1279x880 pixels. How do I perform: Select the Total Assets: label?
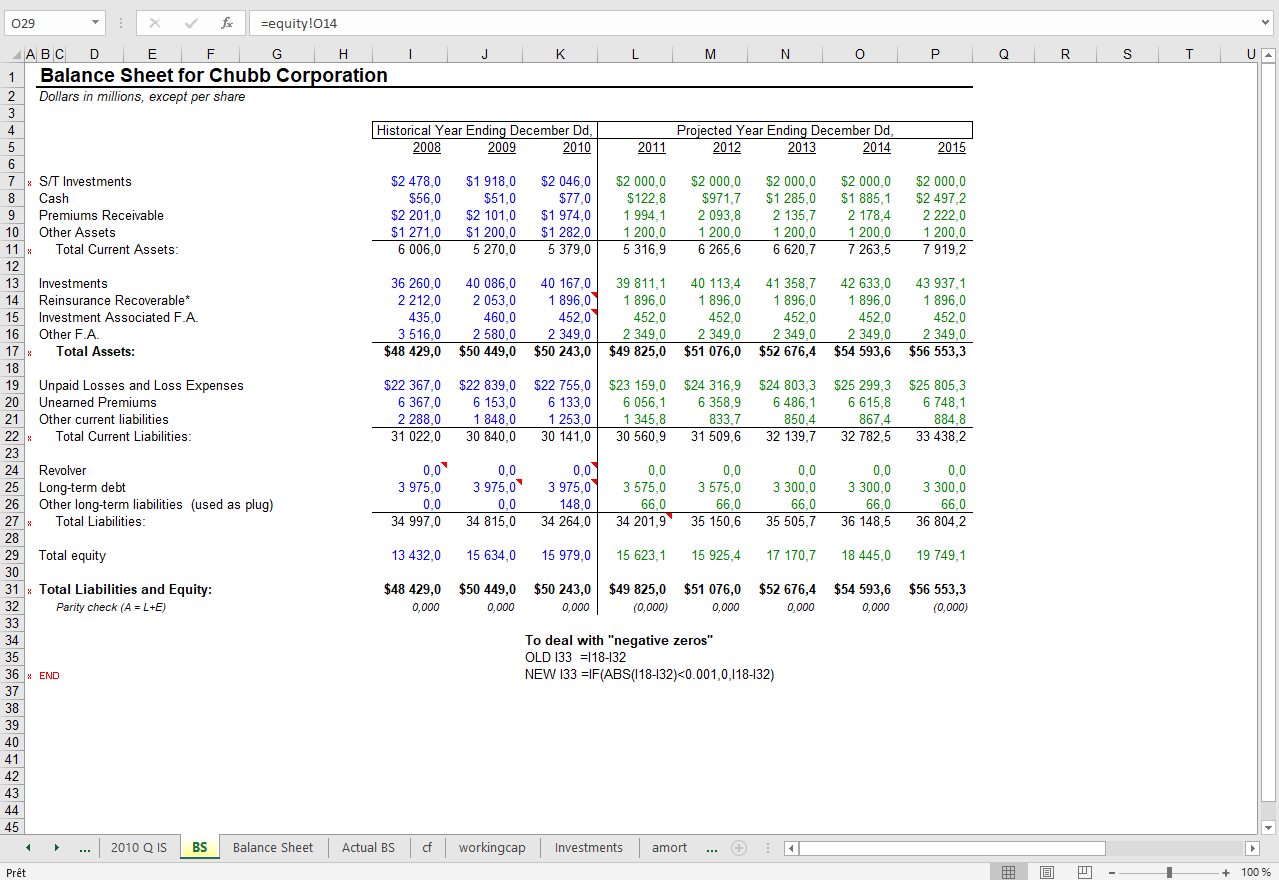(95, 351)
